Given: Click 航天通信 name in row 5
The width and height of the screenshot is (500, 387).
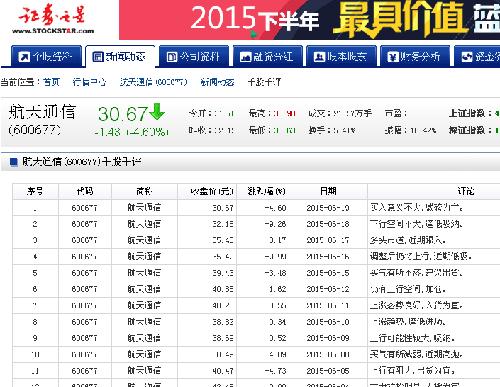Looking at the screenshot, I should [x=144, y=273].
